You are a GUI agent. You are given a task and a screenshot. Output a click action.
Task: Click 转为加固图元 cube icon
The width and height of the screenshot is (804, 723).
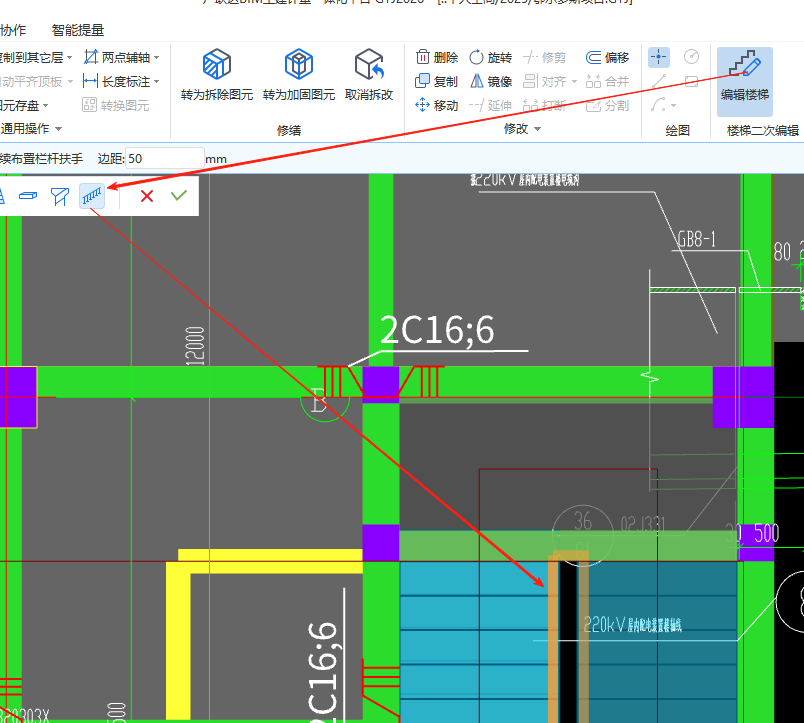pos(298,64)
